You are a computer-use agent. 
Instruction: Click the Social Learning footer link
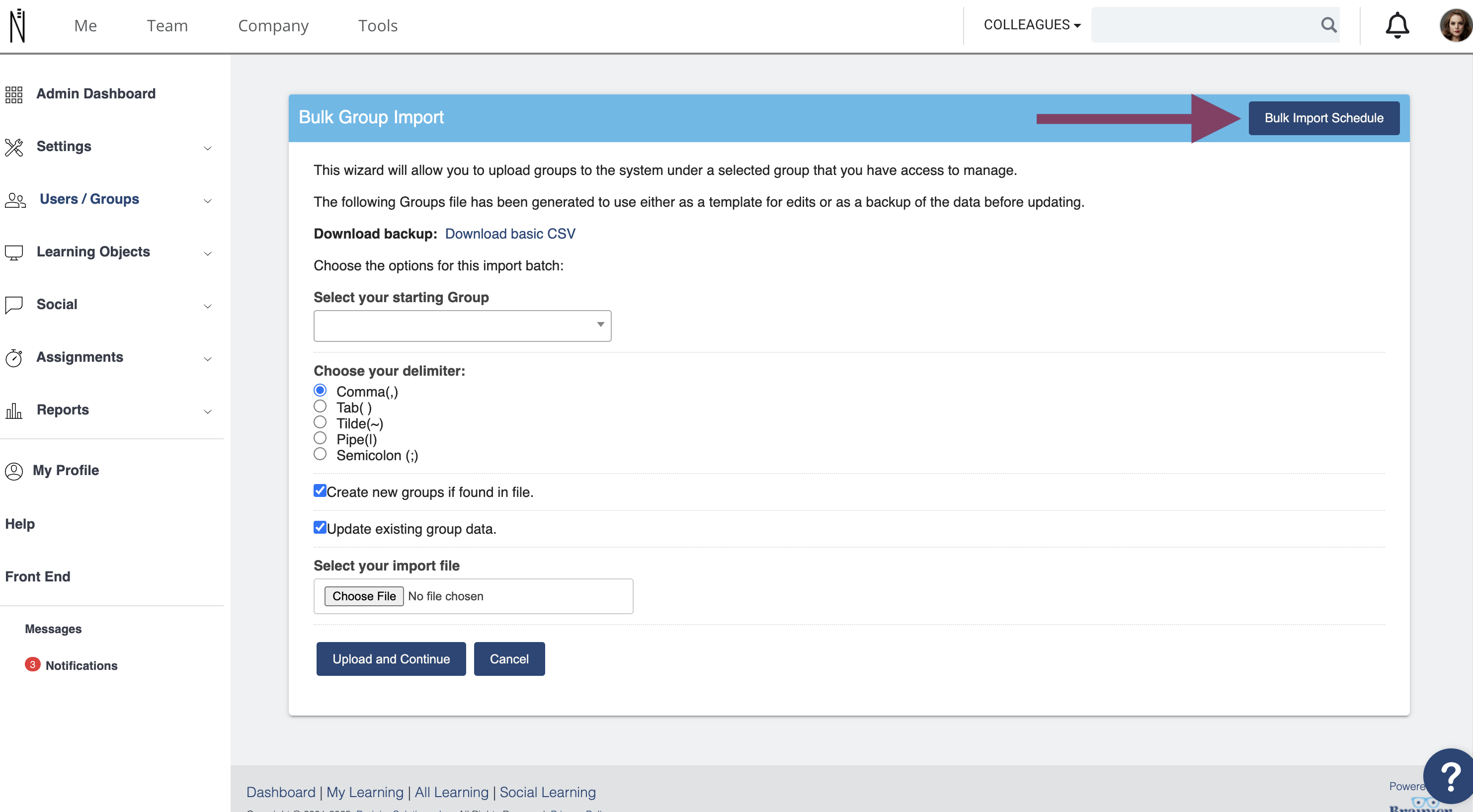tap(548, 792)
